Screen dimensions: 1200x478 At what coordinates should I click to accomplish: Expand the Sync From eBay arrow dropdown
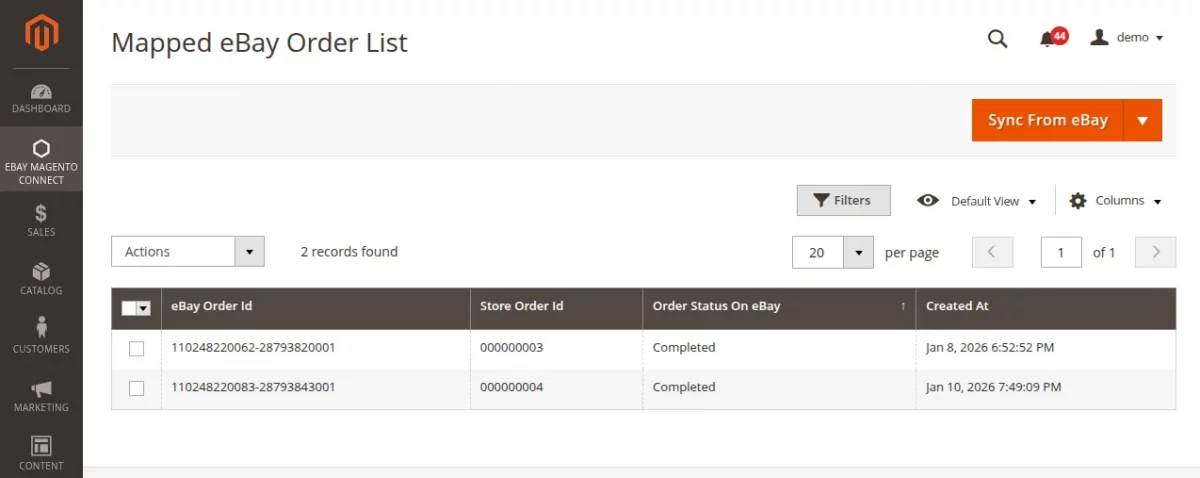point(1142,120)
